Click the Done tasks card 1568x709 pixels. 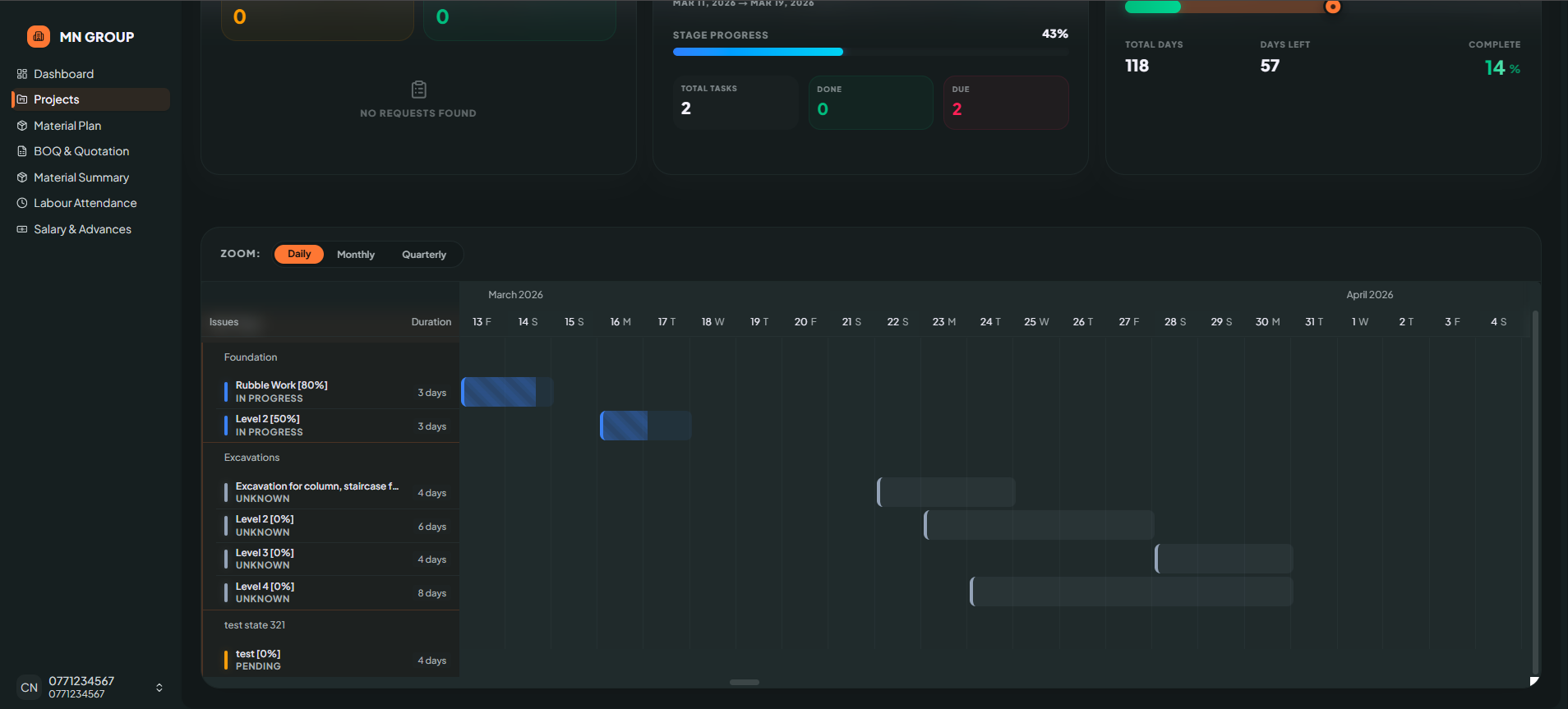point(871,102)
